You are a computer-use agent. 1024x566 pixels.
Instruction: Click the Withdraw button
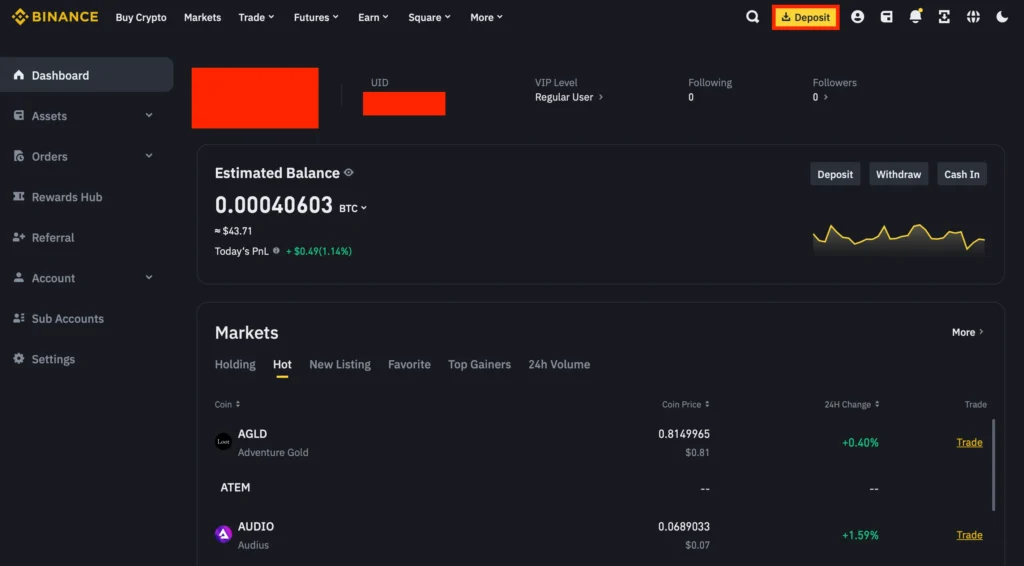click(898, 174)
